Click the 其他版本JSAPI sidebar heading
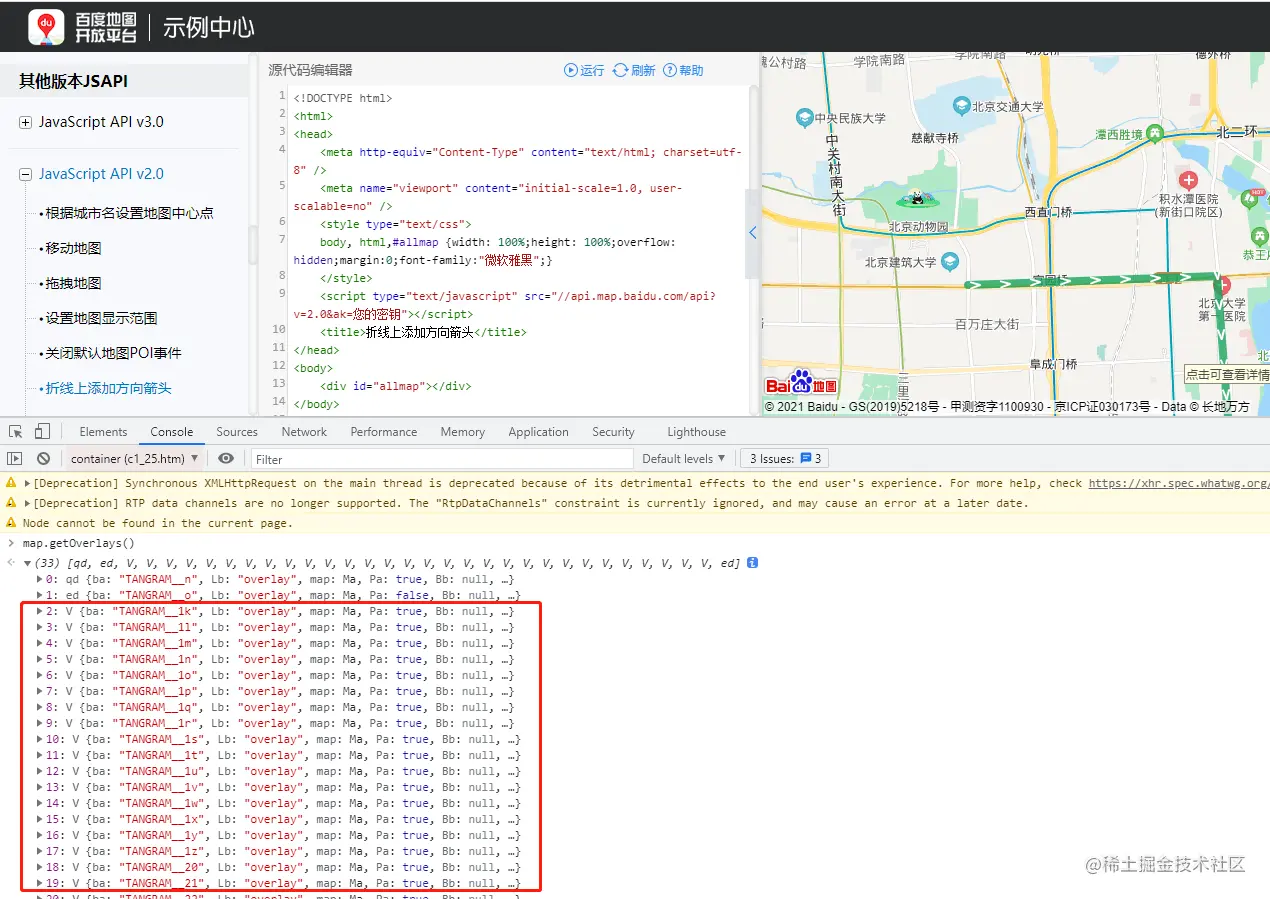This screenshot has width=1270, height=899. 73,81
